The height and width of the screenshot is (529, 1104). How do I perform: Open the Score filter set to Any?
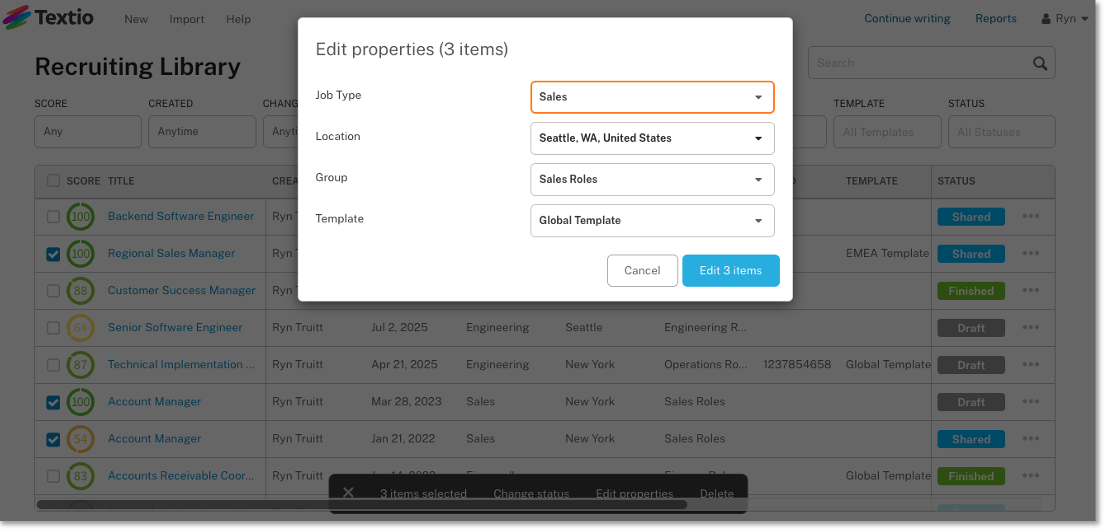pyautogui.click(x=88, y=132)
